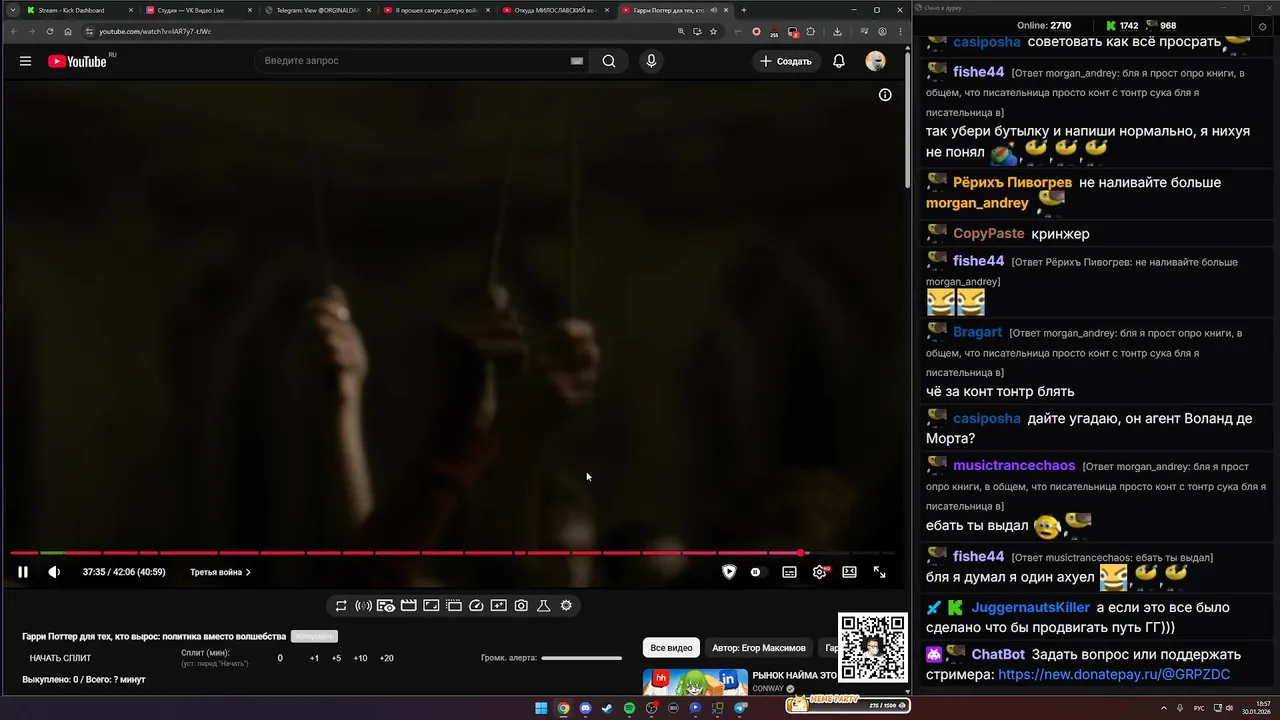The height and width of the screenshot is (720, 1280).
Task: Toggle subtitles in the player
Action: pyautogui.click(x=789, y=572)
